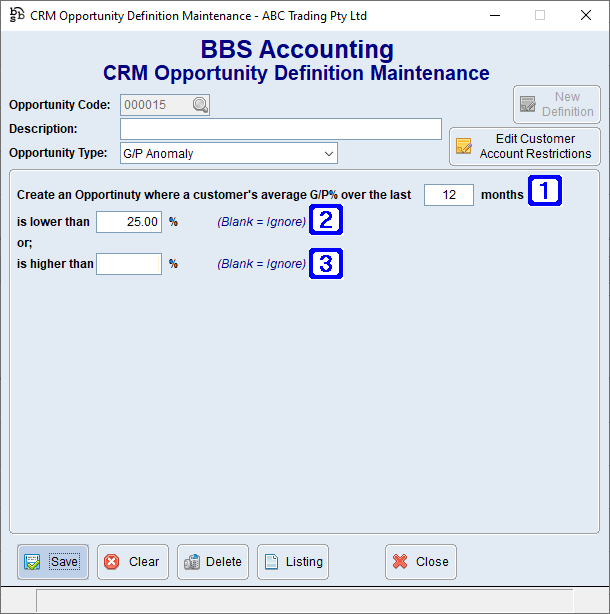Image resolution: width=610 pixels, height=614 pixels.
Task: Open the Opportunity Type dropdown
Action: [x=229, y=154]
